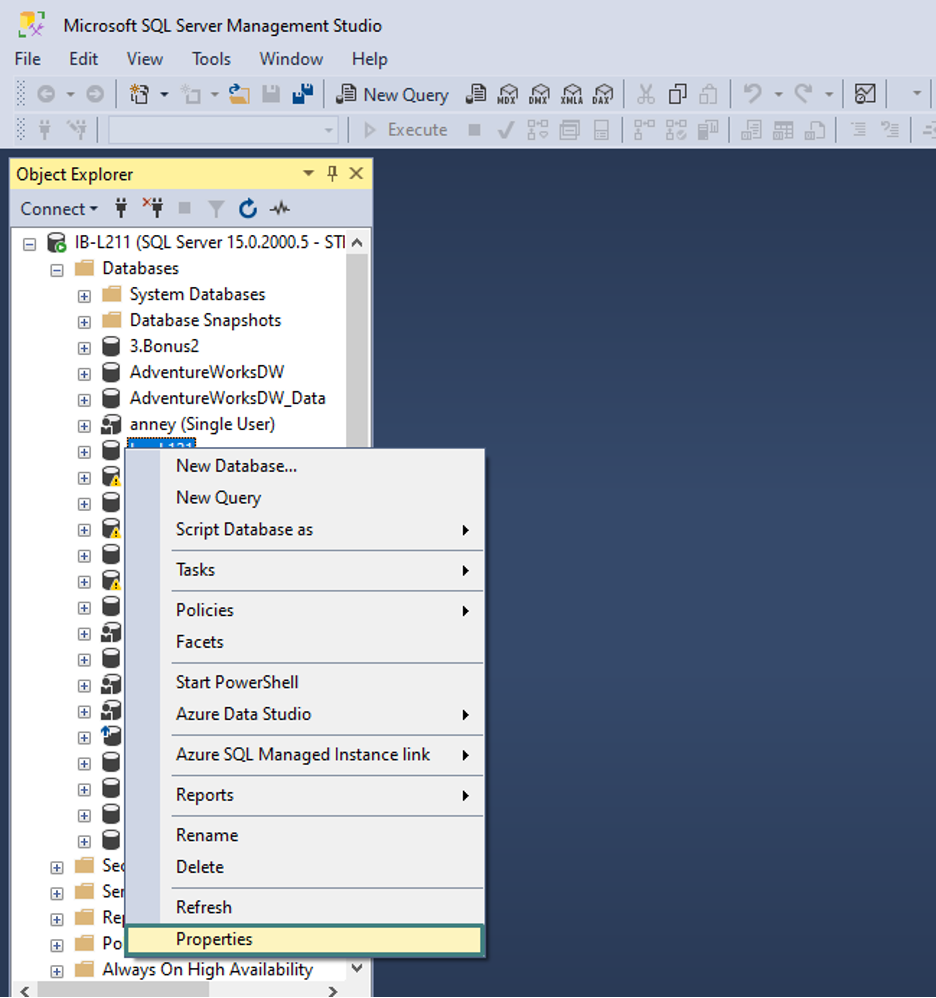Image resolution: width=936 pixels, height=998 pixels.
Task: Expand the System Databases folder
Action: coord(84,297)
